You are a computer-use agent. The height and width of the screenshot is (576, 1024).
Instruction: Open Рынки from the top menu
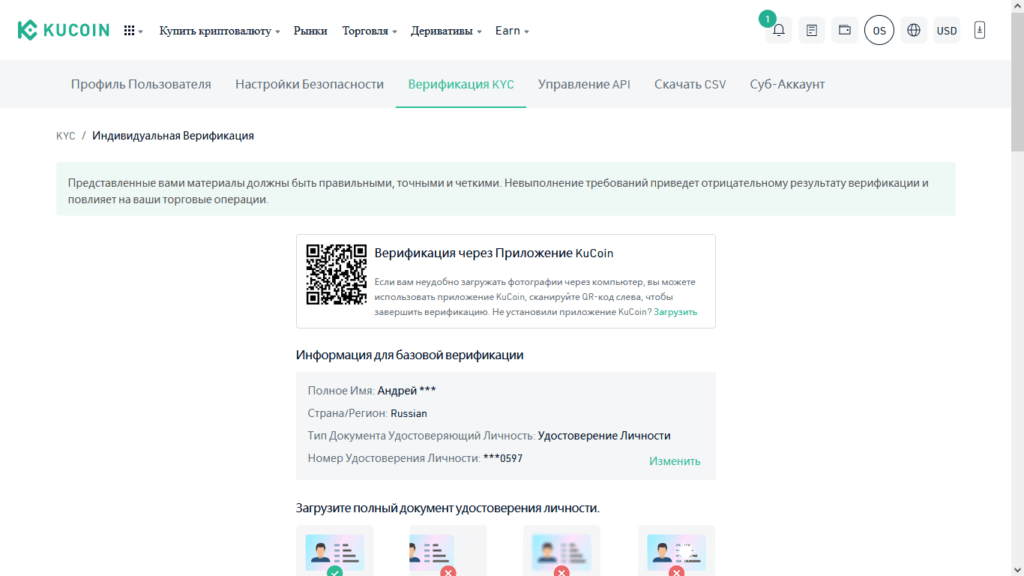(311, 30)
